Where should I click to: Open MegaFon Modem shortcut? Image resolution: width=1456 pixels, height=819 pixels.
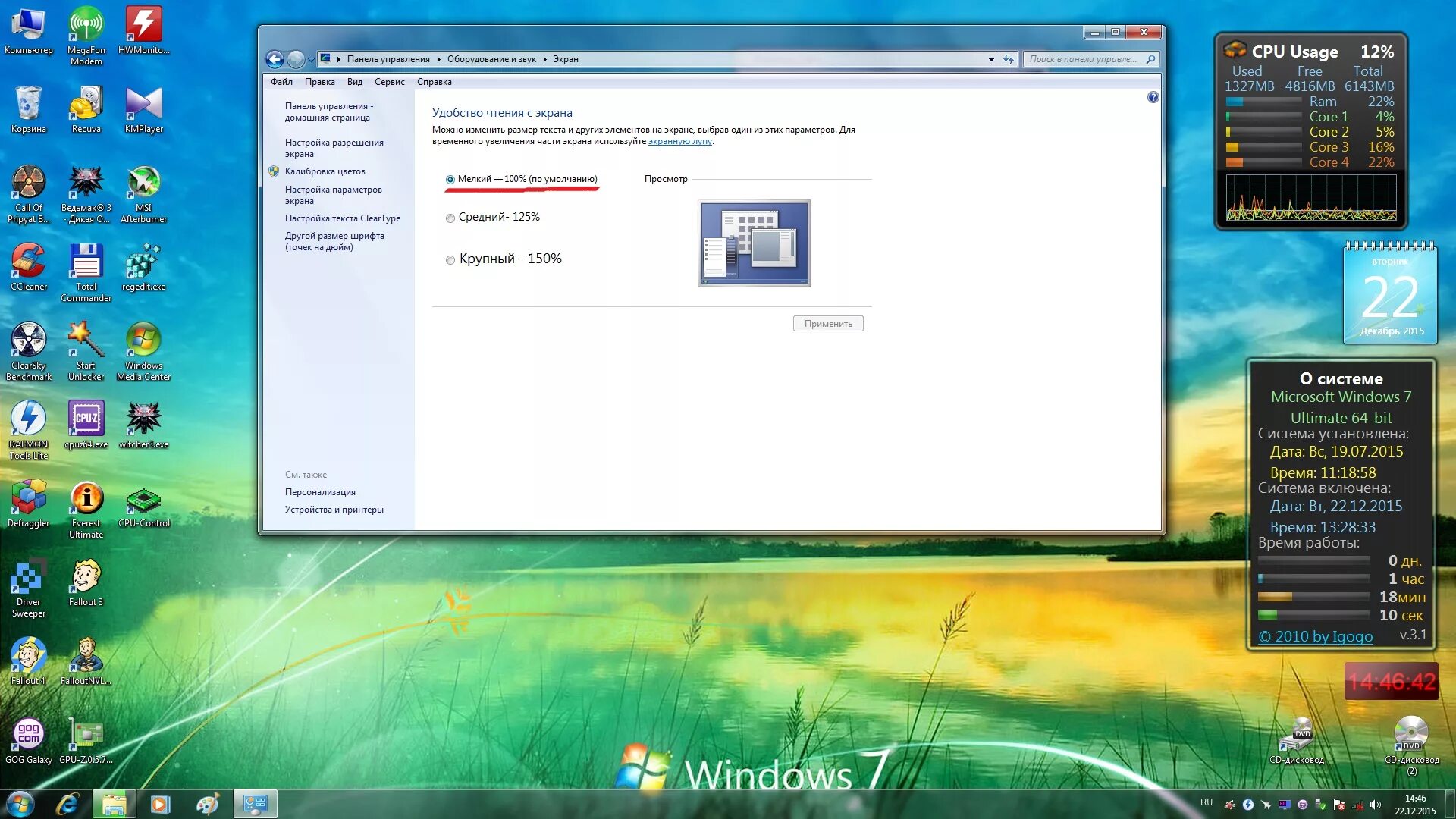point(86,35)
